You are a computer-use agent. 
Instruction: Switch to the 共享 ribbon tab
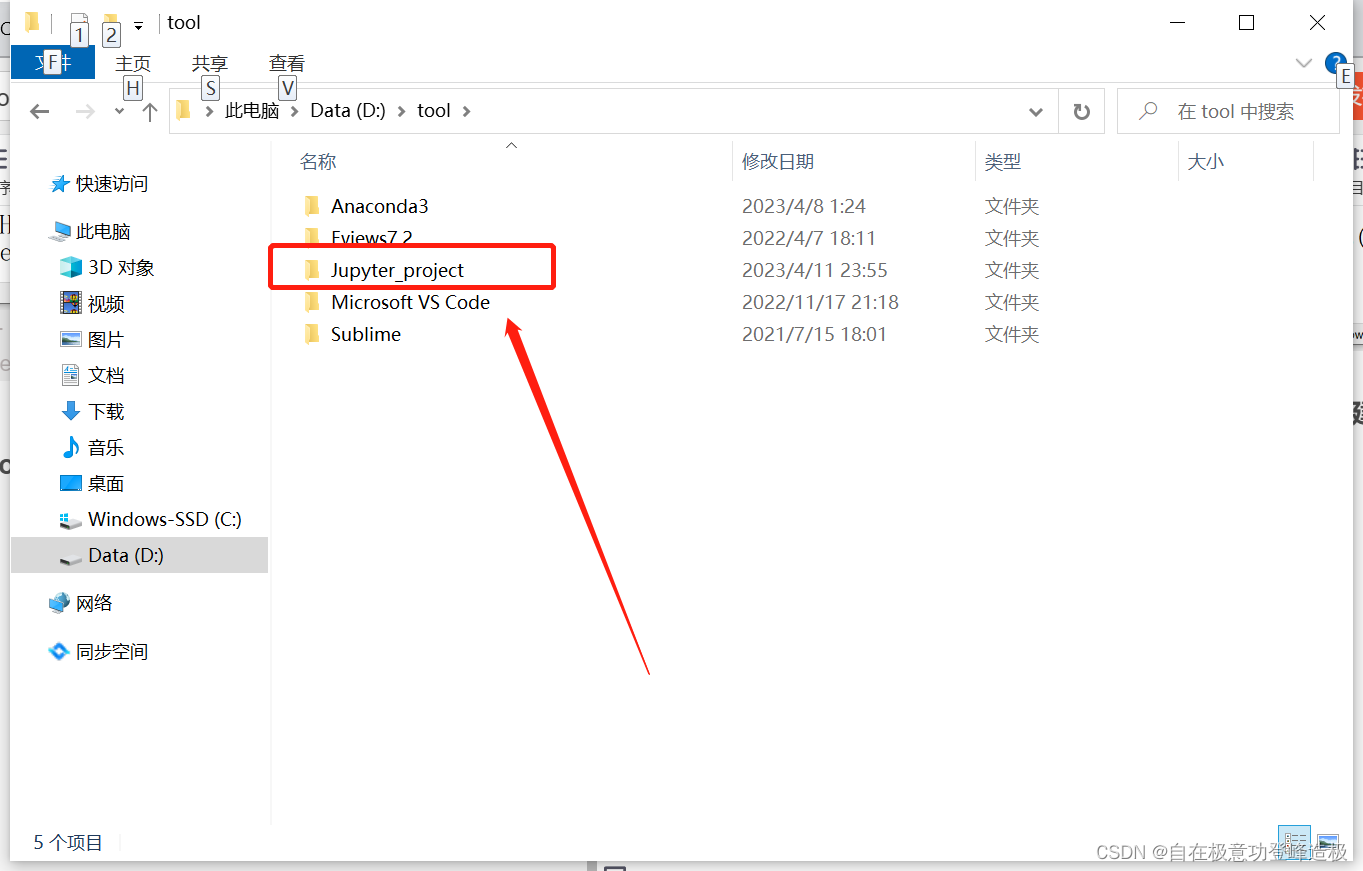[210, 63]
